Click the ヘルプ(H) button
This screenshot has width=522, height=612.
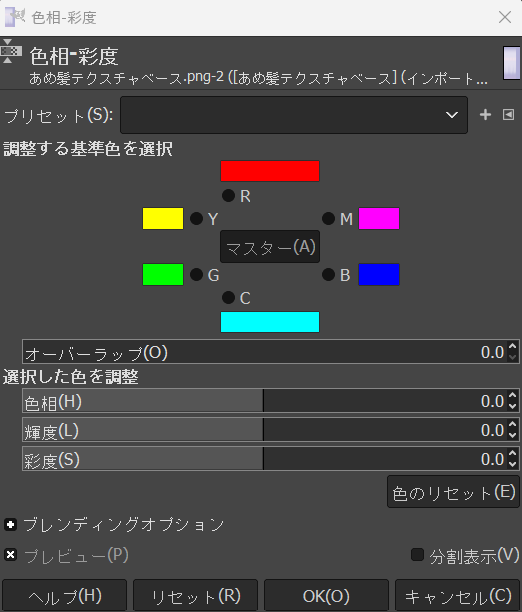(64, 596)
